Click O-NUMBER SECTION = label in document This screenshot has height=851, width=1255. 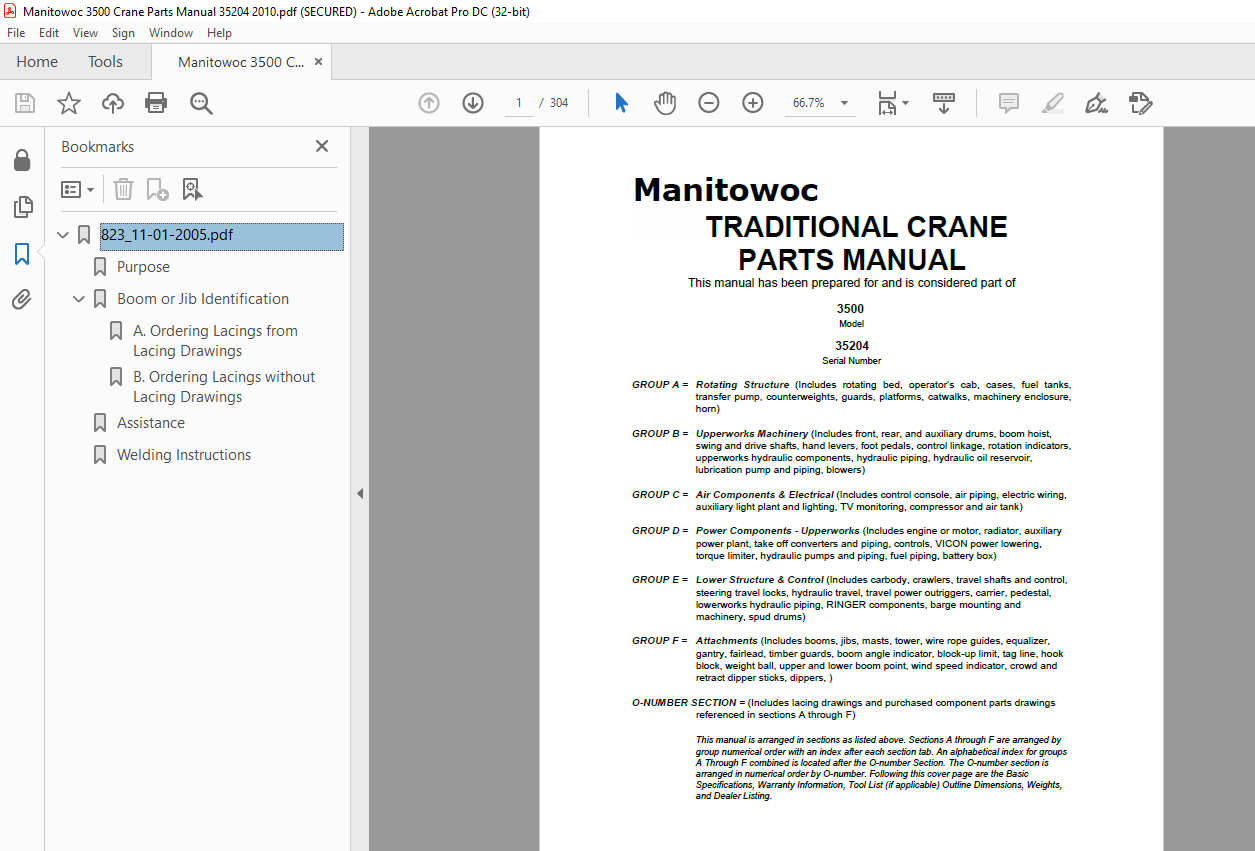click(688, 703)
